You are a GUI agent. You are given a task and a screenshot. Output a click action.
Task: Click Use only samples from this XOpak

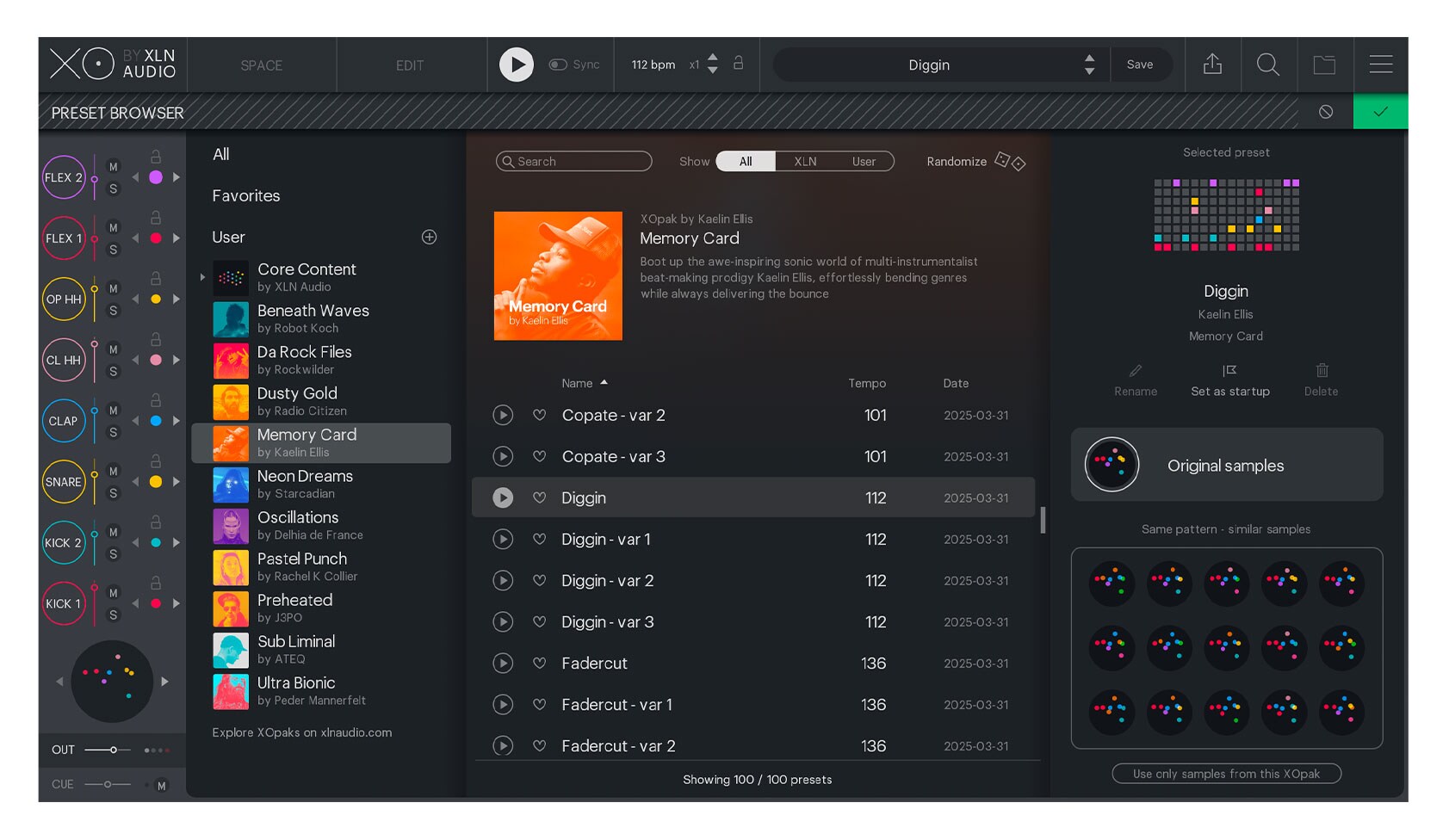[x=1226, y=774]
